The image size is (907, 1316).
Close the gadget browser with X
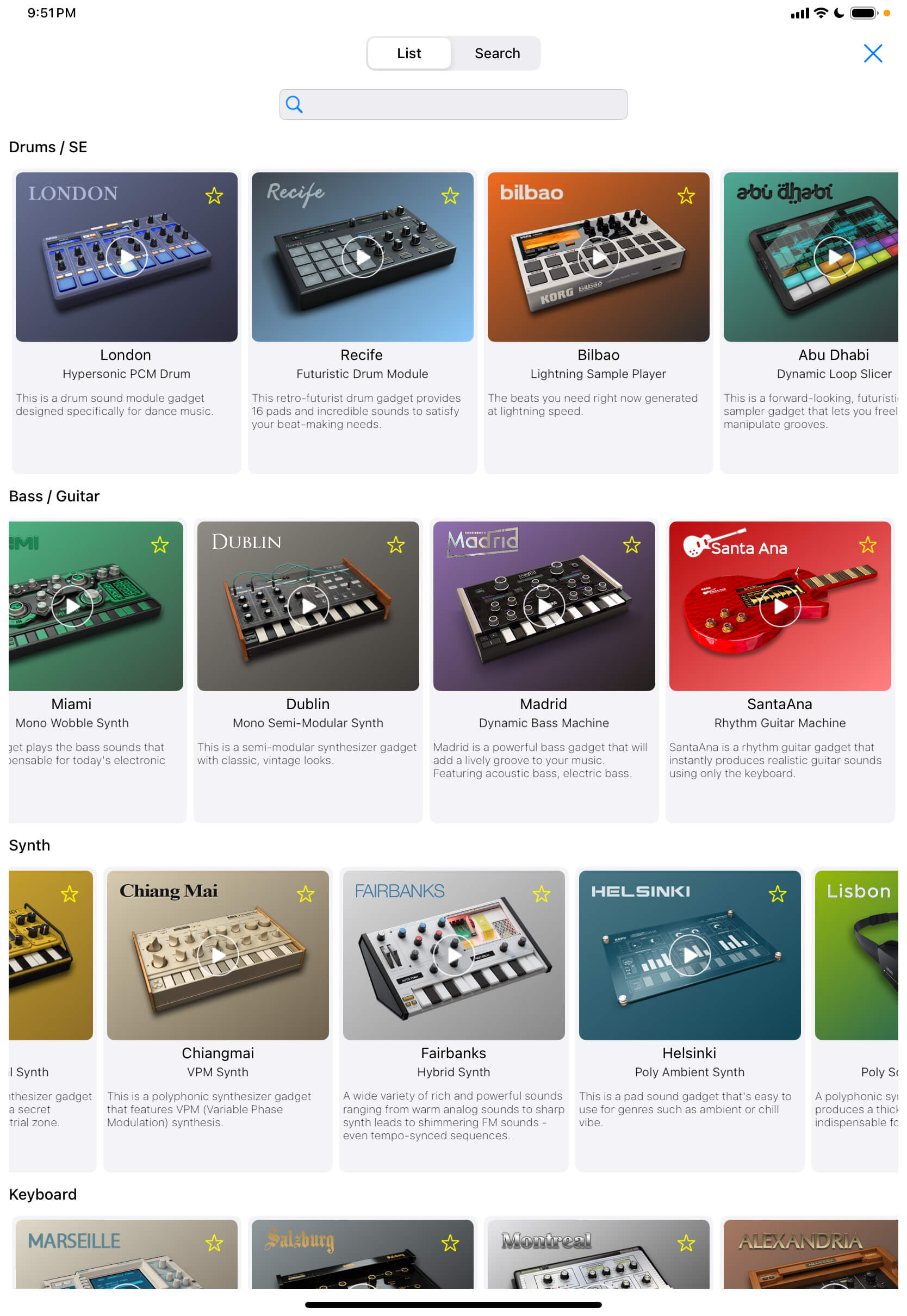pos(873,53)
